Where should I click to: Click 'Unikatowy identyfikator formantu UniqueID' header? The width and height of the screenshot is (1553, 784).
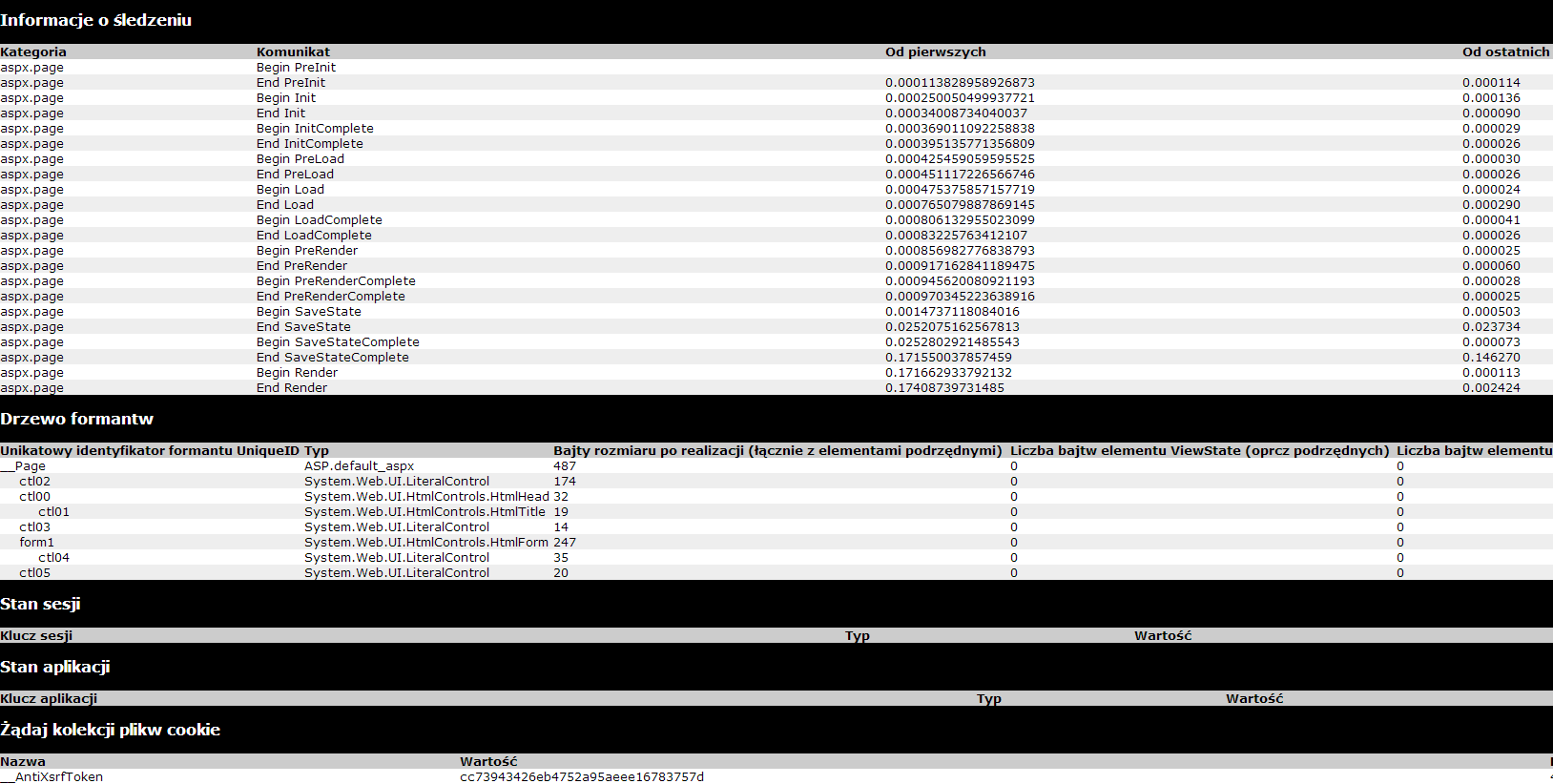(x=150, y=451)
